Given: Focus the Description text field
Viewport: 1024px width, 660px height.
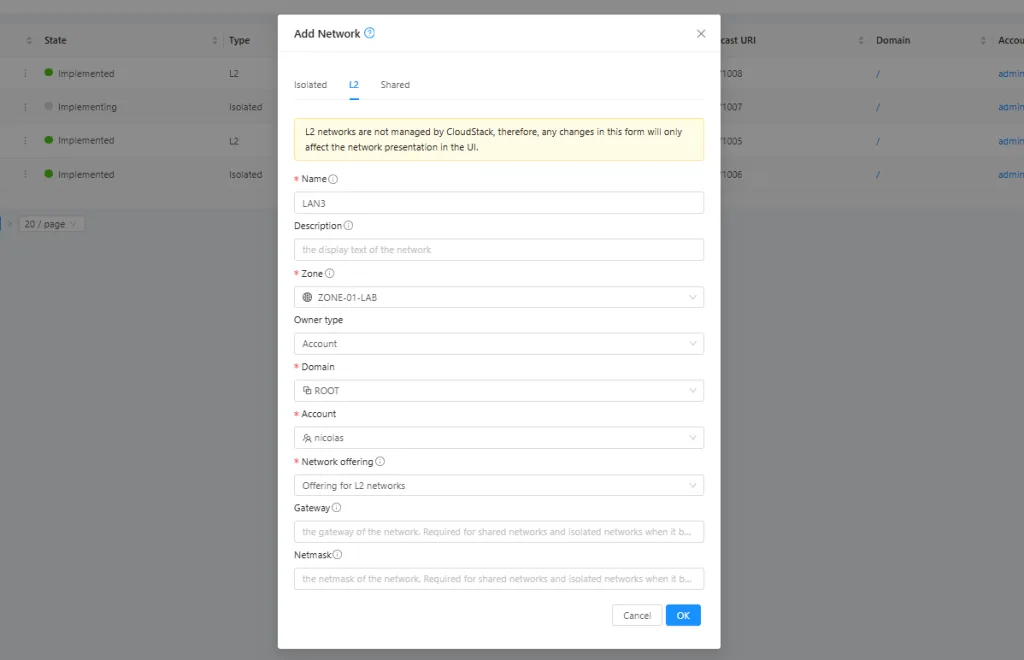Looking at the screenshot, I should tap(498, 250).
